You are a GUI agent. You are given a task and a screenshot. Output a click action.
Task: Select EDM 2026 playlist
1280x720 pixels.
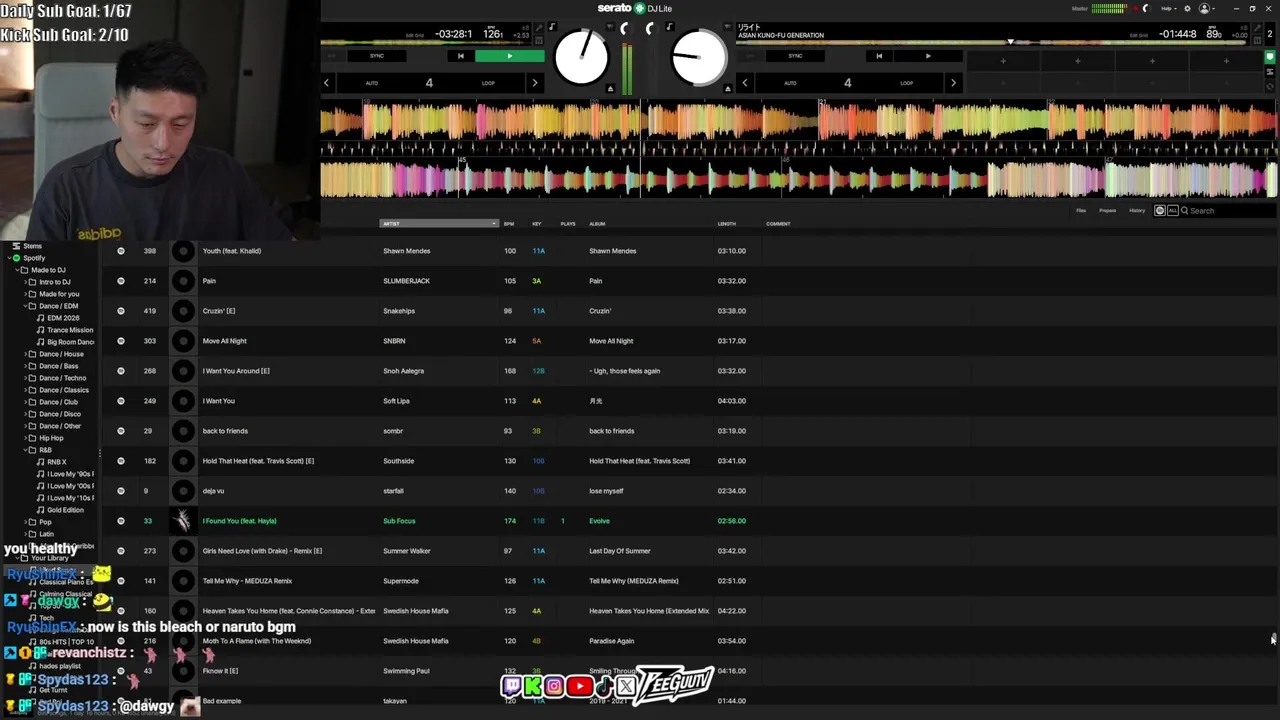coord(63,318)
